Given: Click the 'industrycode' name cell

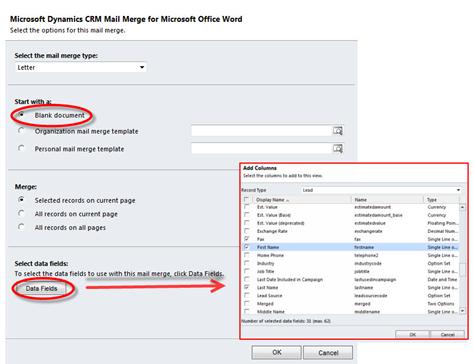Looking at the screenshot, I should (368, 263).
